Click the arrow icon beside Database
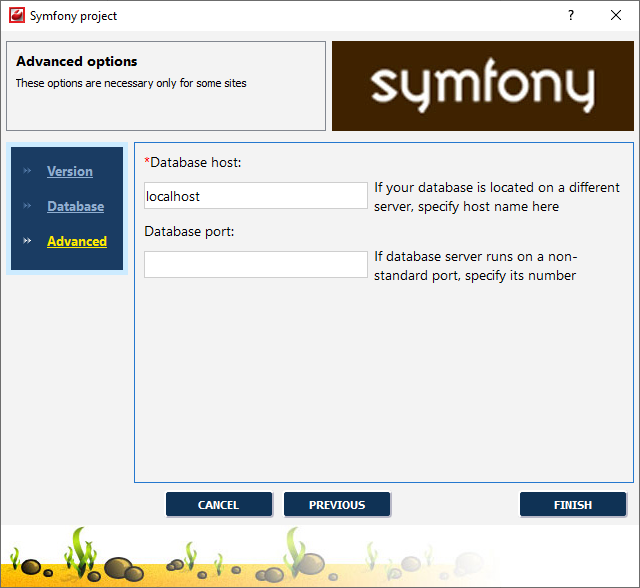The image size is (640, 588). coord(27,206)
